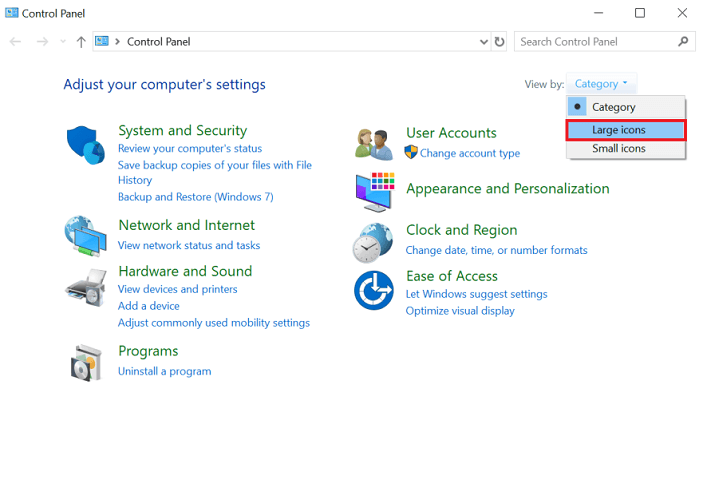This screenshot has height=480, width=703.
Task: Open the Hardware and Sound printer icon
Action: [x=86, y=287]
